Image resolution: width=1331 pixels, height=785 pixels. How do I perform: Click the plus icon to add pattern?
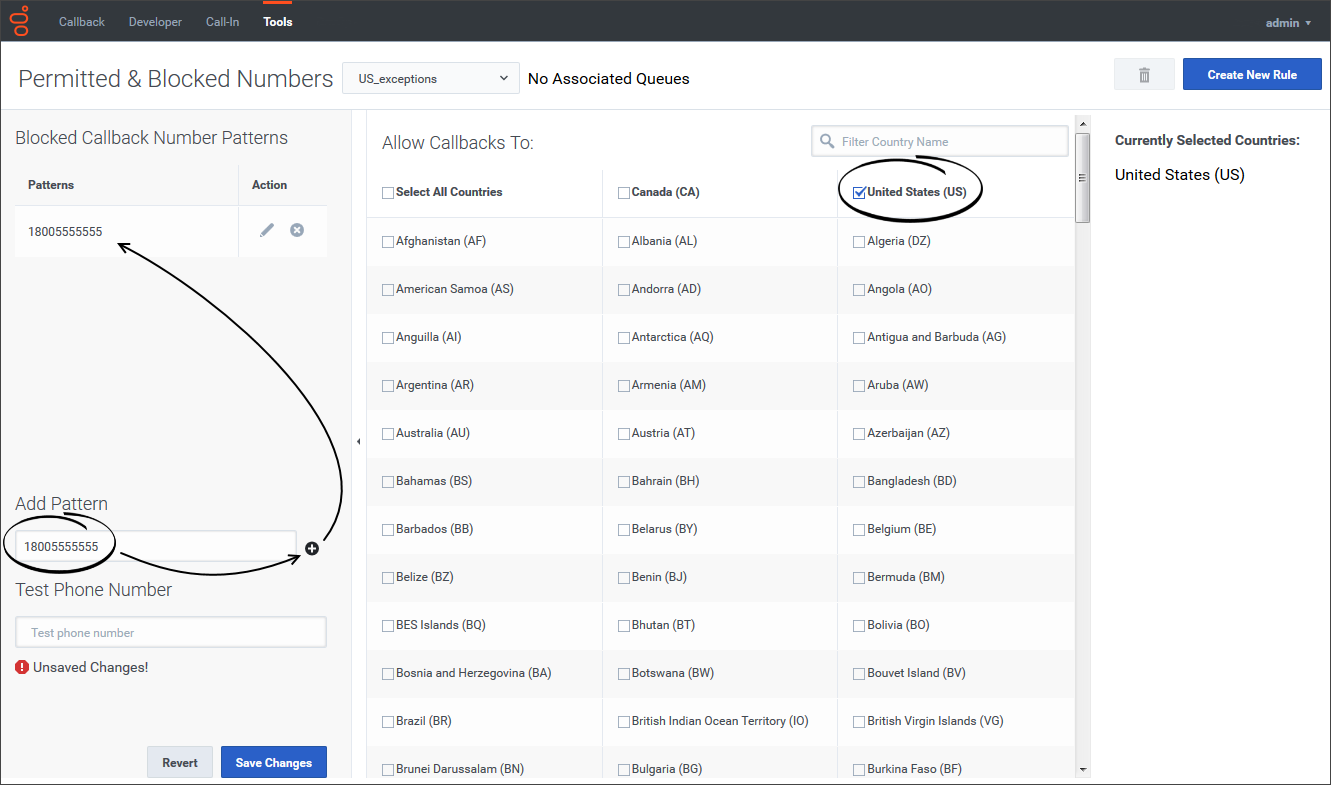[312, 548]
